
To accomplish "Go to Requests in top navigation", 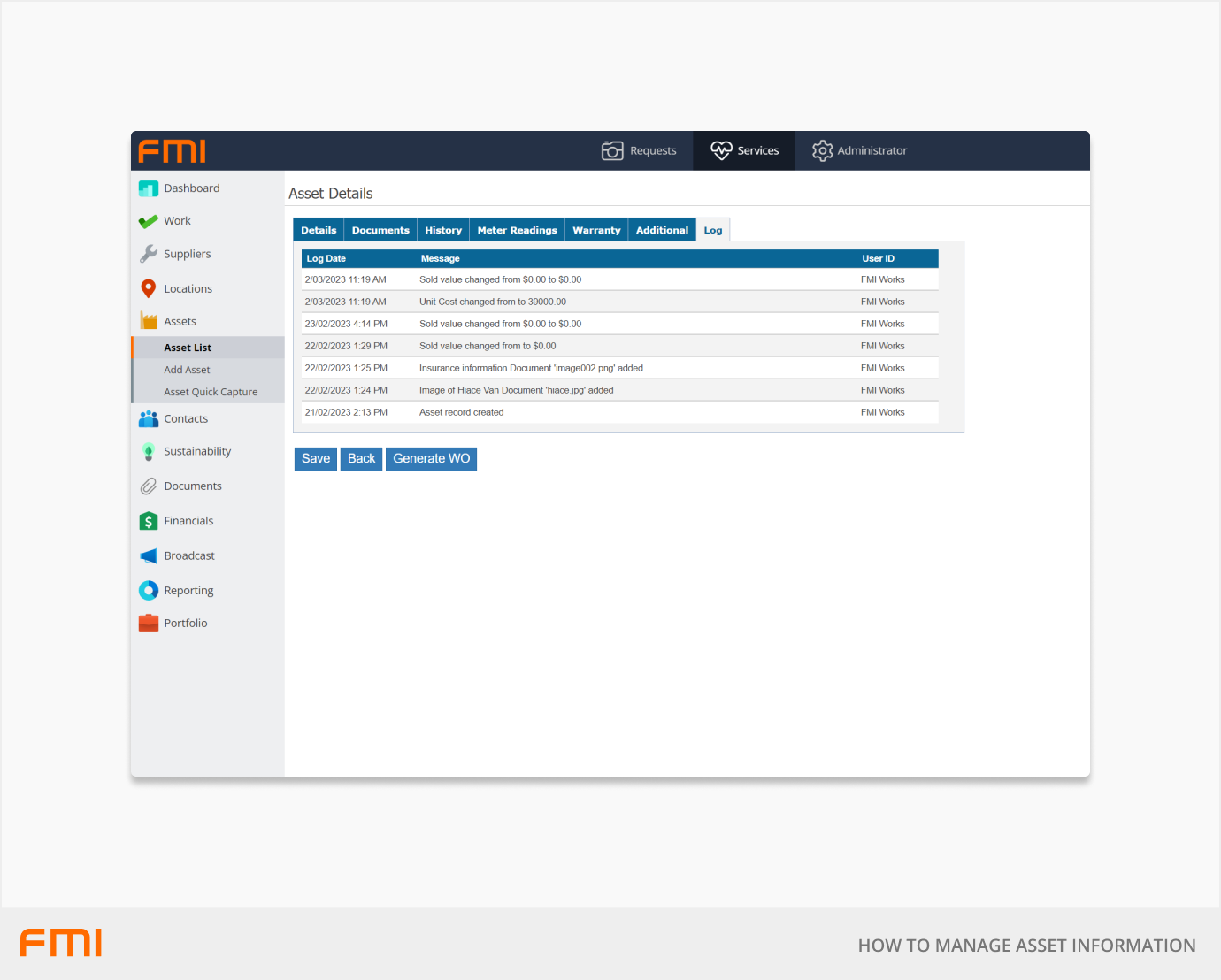I will click(x=640, y=151).
